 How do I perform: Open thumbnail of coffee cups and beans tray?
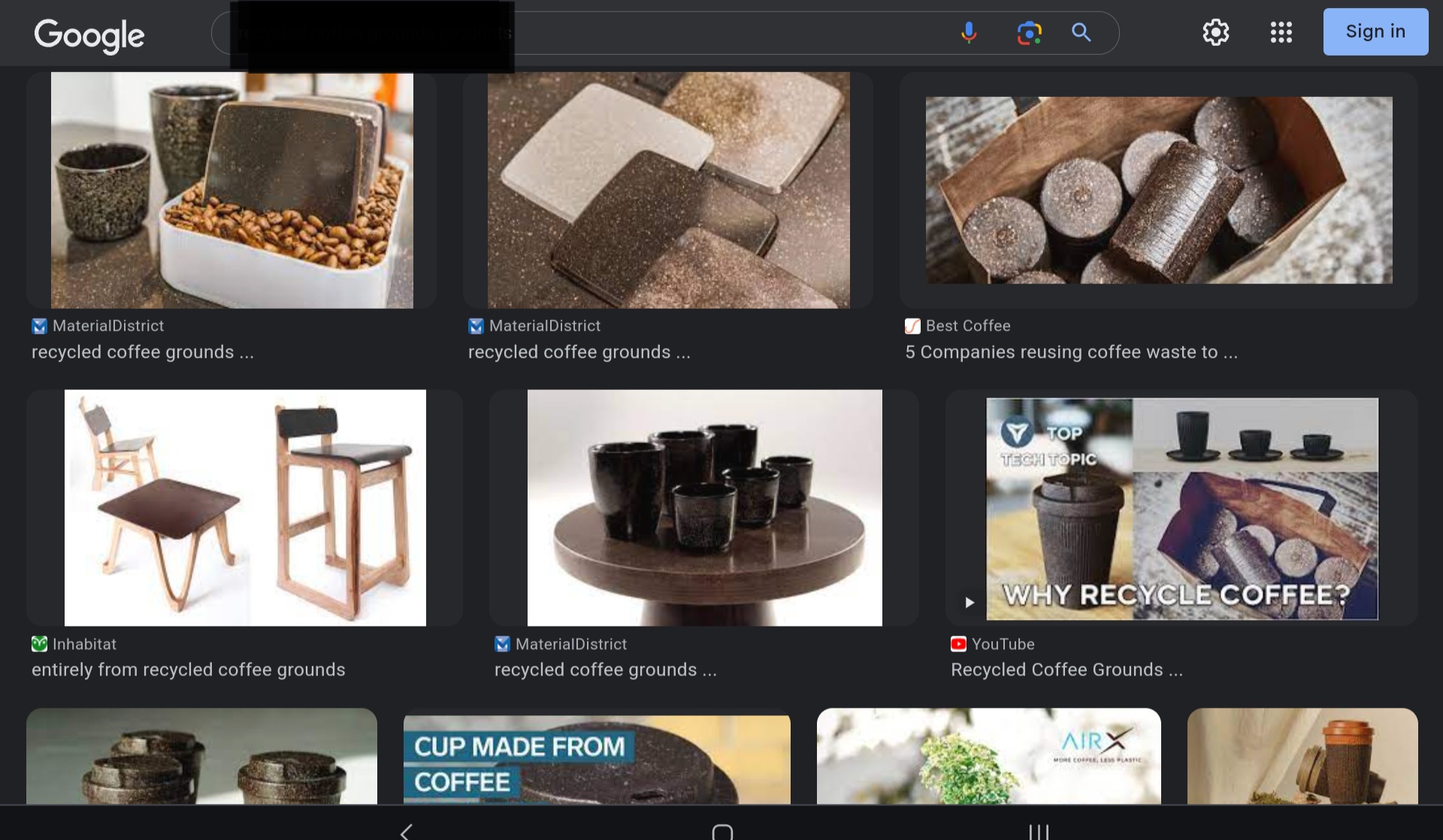pos(231,190)
